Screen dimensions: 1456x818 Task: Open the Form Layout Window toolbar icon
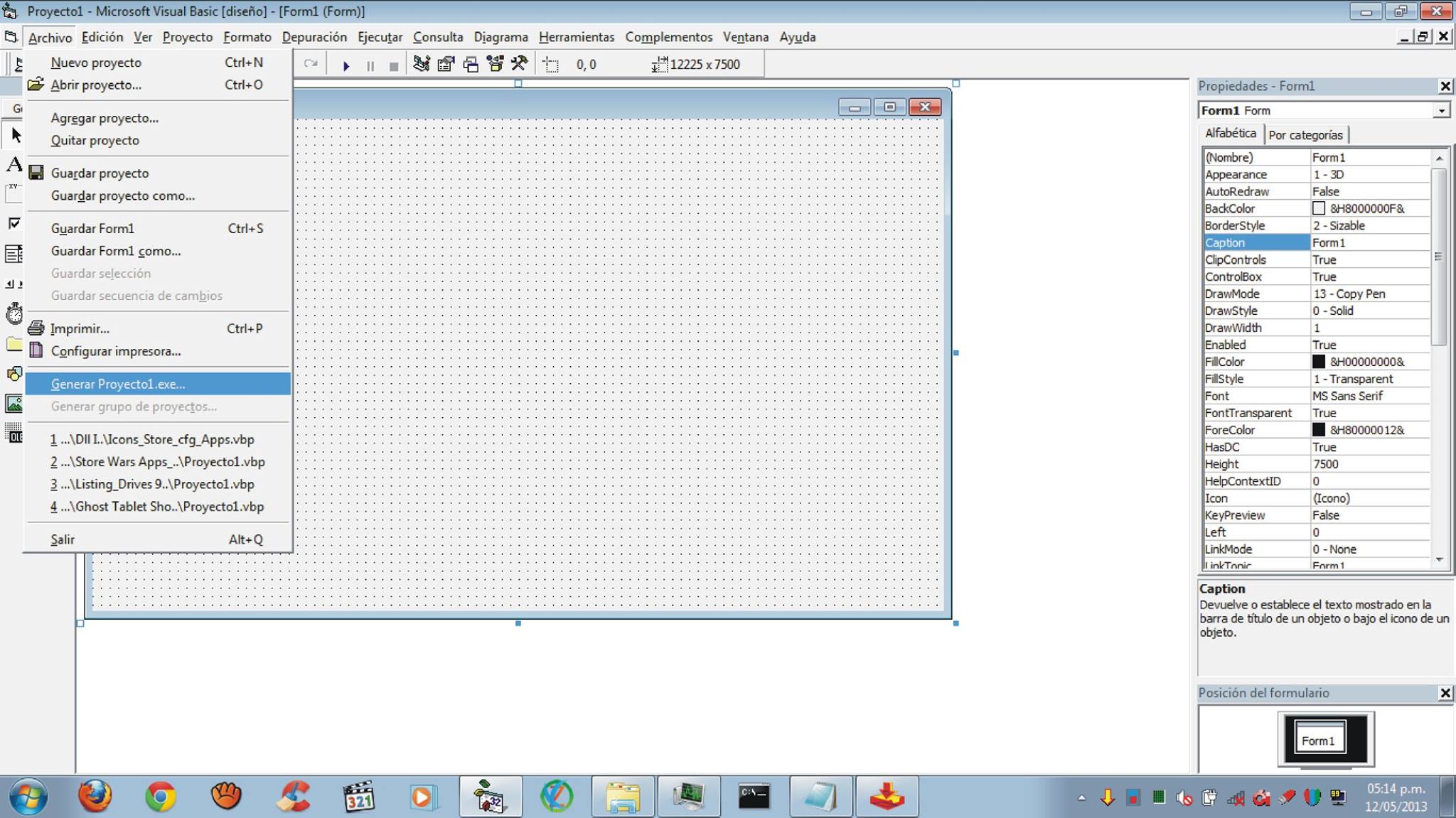click(x=471, y=64)
